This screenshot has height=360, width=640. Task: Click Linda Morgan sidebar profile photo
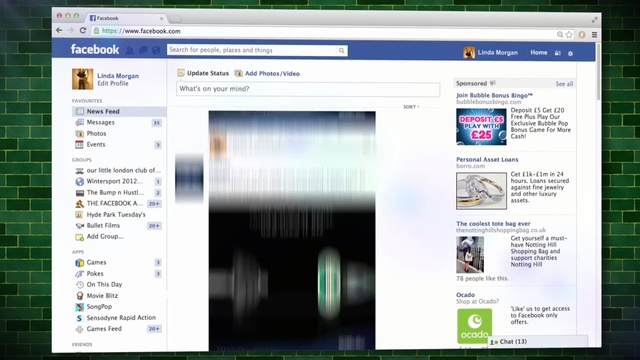(x=83, y=79)
